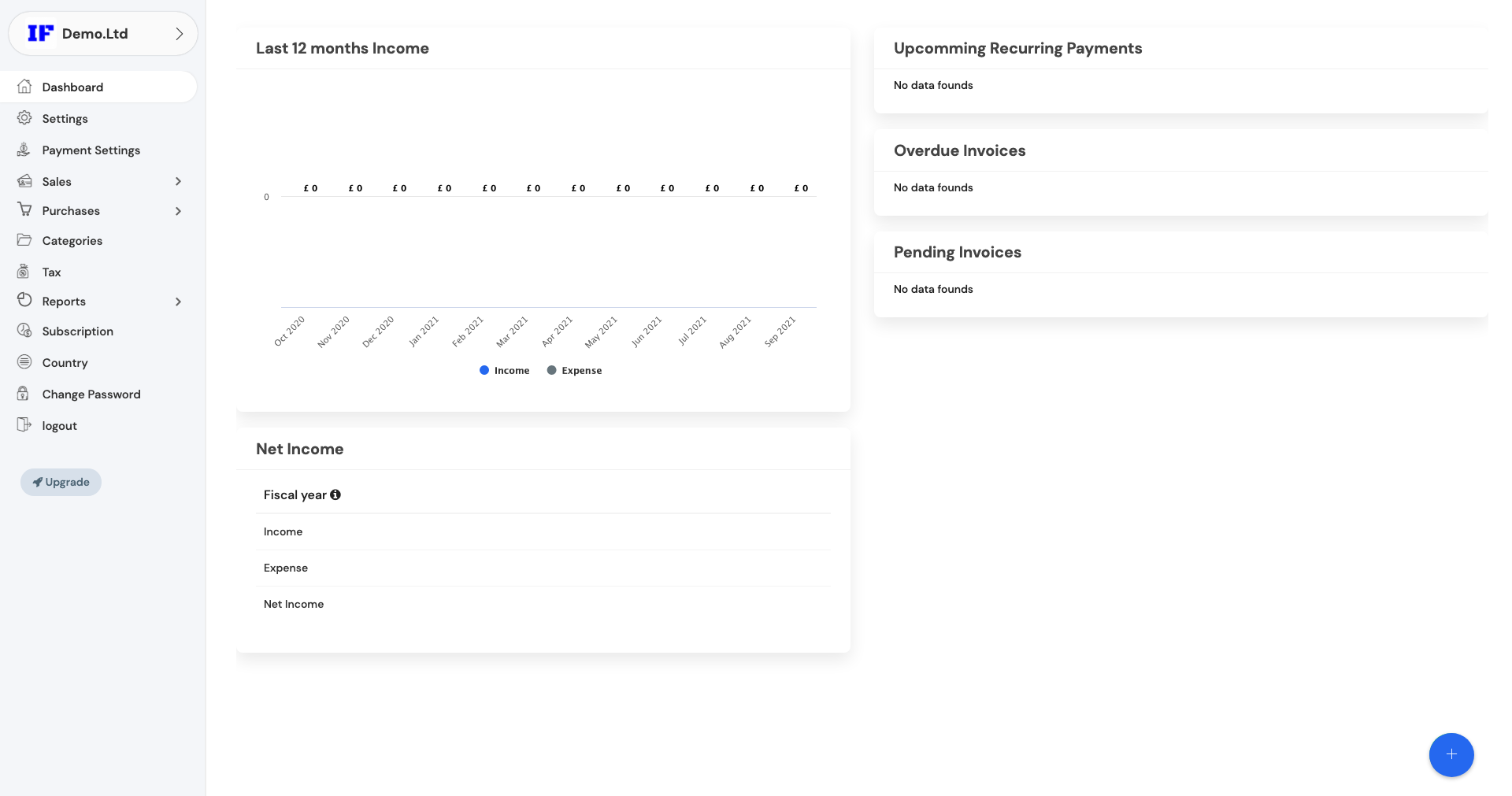The width and height of the screenshot is (1512, 796).
Task: Expand the Sales menu
Action: tap(179, 181)
